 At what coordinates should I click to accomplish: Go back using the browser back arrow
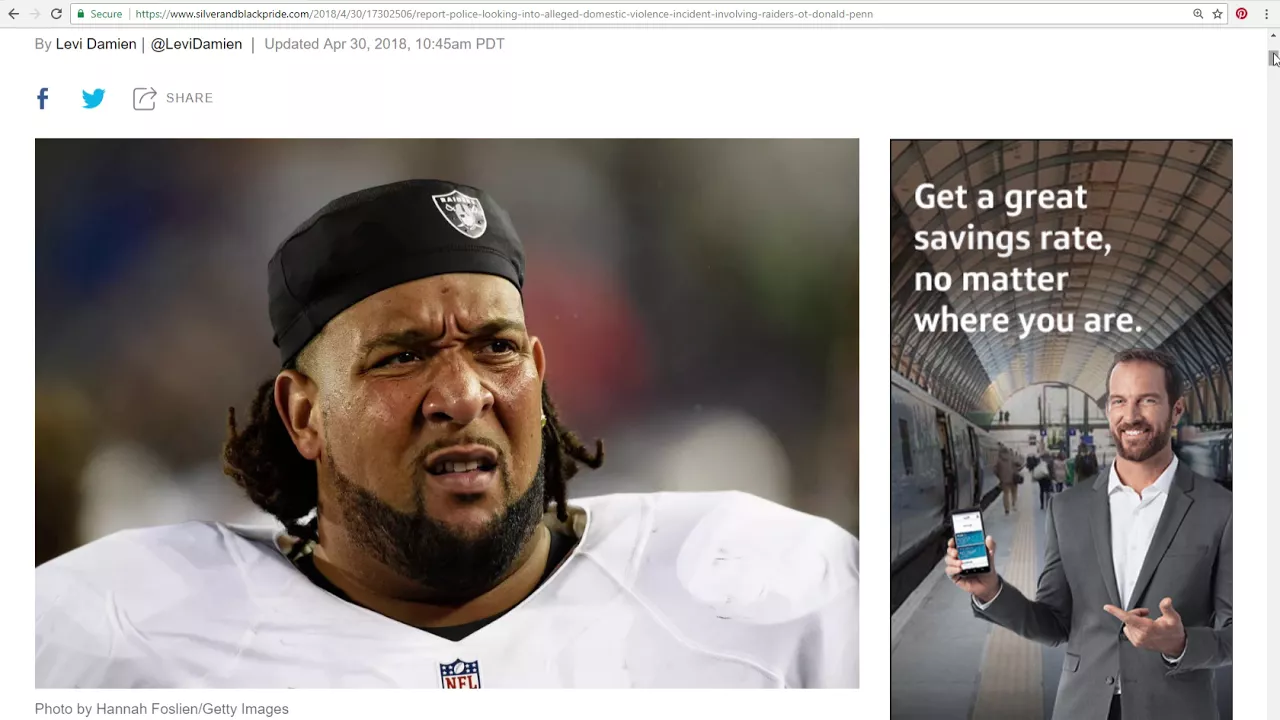click(13, 14)
